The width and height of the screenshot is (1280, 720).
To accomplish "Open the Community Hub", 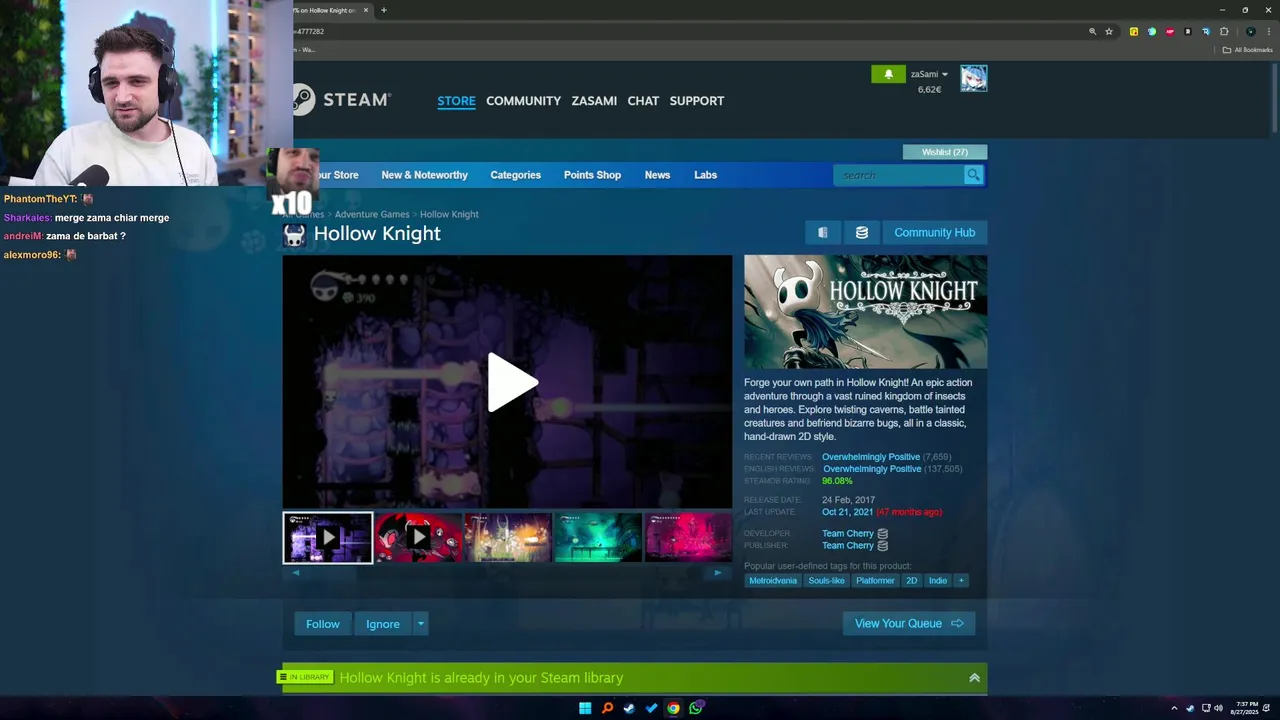I will coord(934,232).
